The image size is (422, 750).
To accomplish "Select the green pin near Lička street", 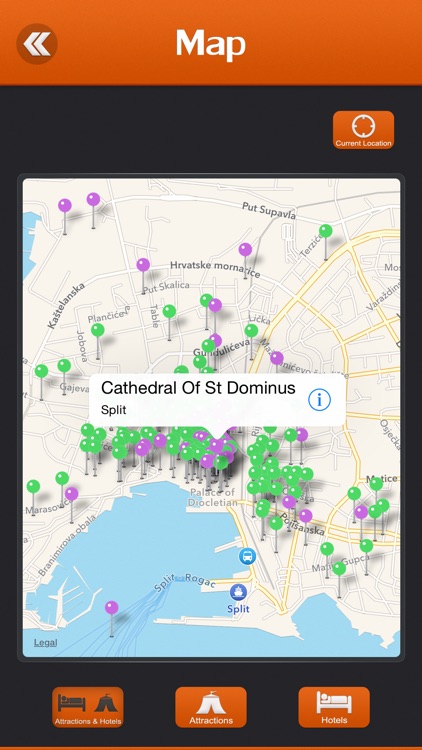I will coord(251,331).
